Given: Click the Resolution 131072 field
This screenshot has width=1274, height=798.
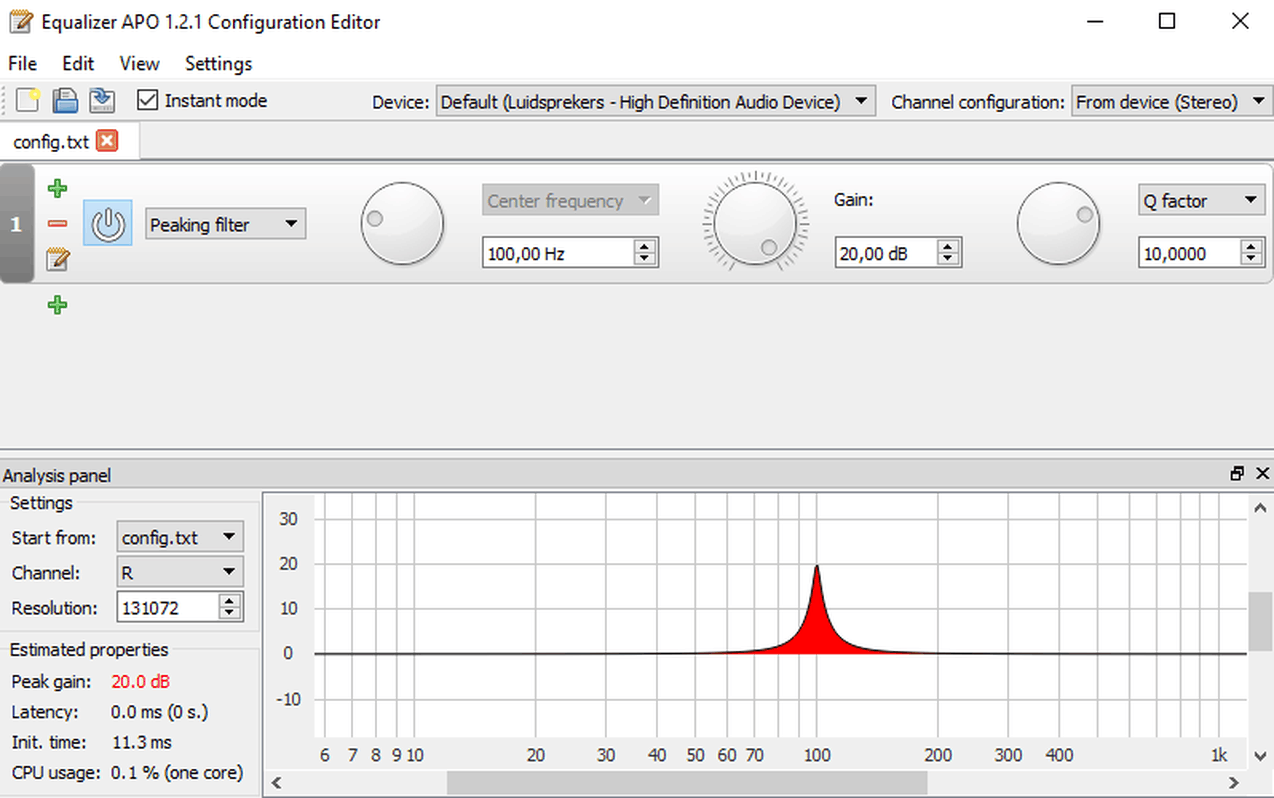Looking at the screenshot, I should point(167,607).
